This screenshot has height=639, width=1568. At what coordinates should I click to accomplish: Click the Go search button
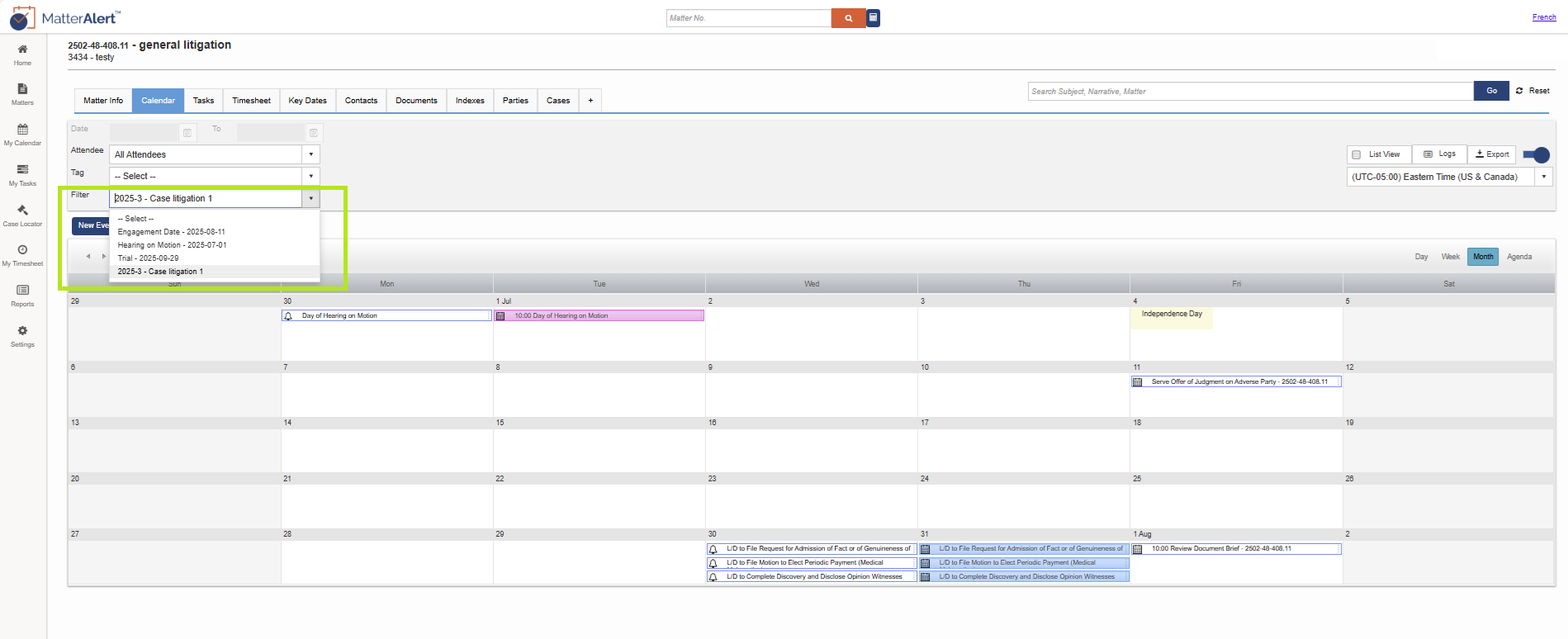[1491, 91]
